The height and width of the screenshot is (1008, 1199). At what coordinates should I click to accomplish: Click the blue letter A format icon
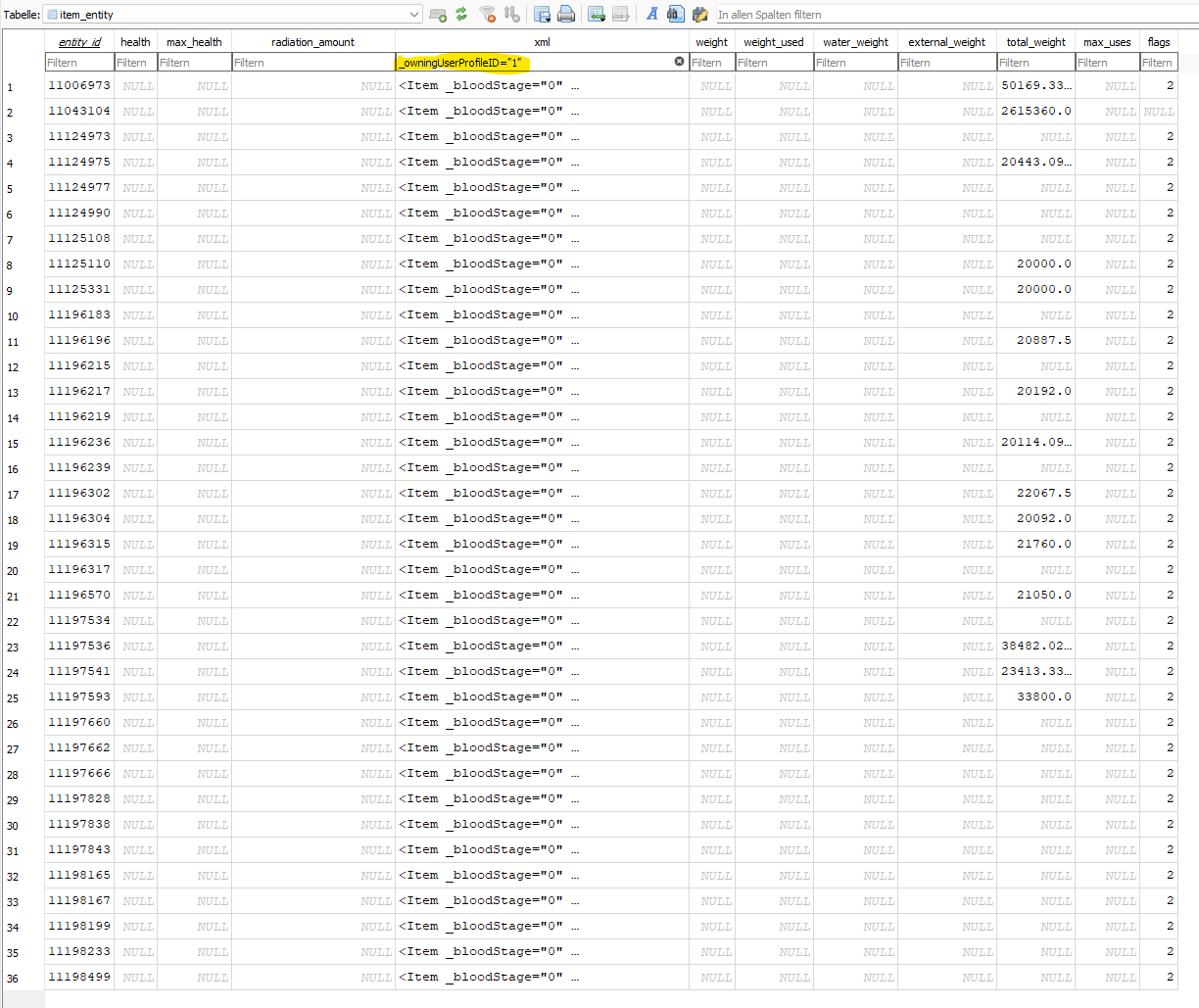coord(651,14)
